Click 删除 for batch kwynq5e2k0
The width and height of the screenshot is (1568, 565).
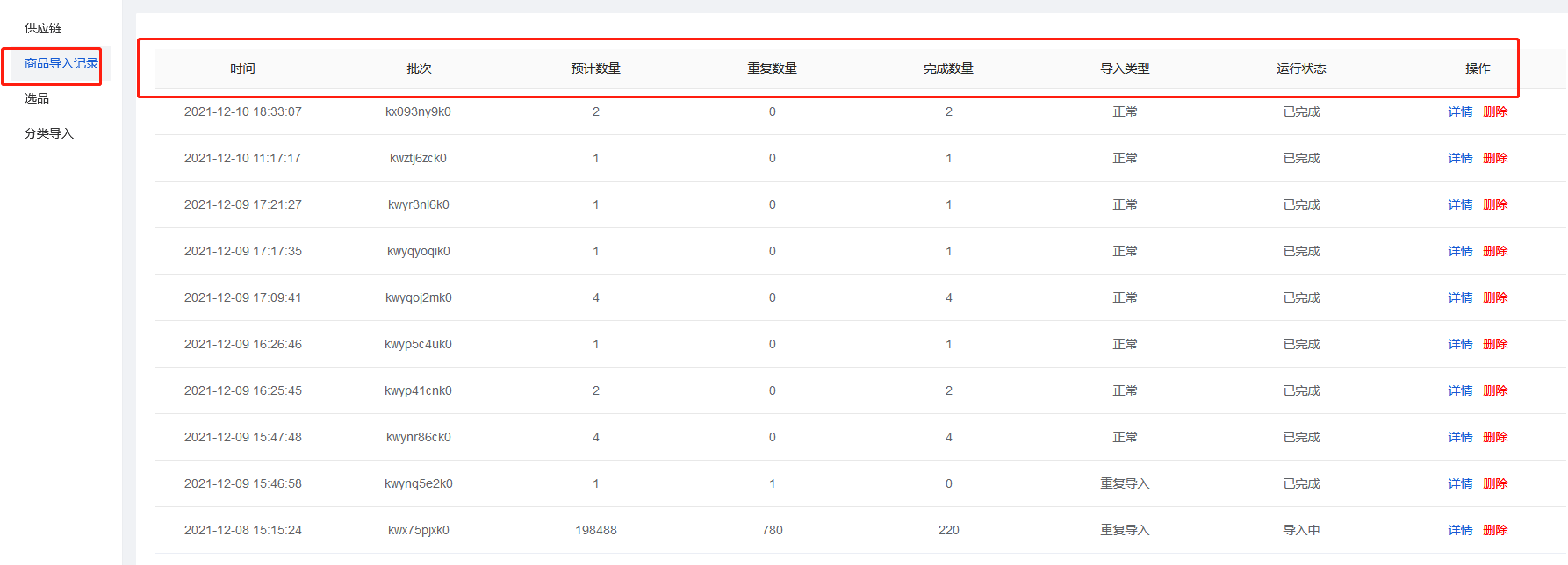[x=1495, y=483]
